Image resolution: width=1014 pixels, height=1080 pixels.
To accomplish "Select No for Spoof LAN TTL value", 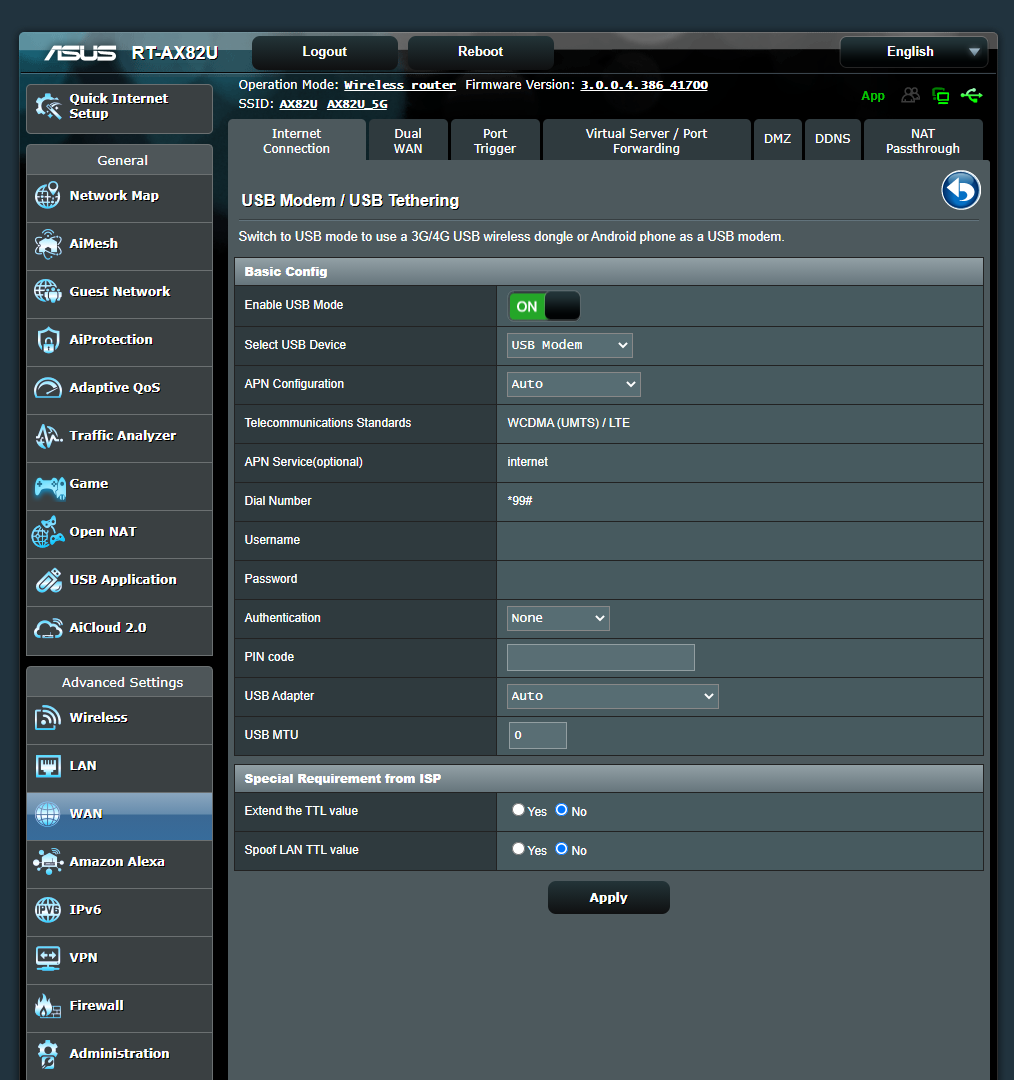I will tap(561, 849).
